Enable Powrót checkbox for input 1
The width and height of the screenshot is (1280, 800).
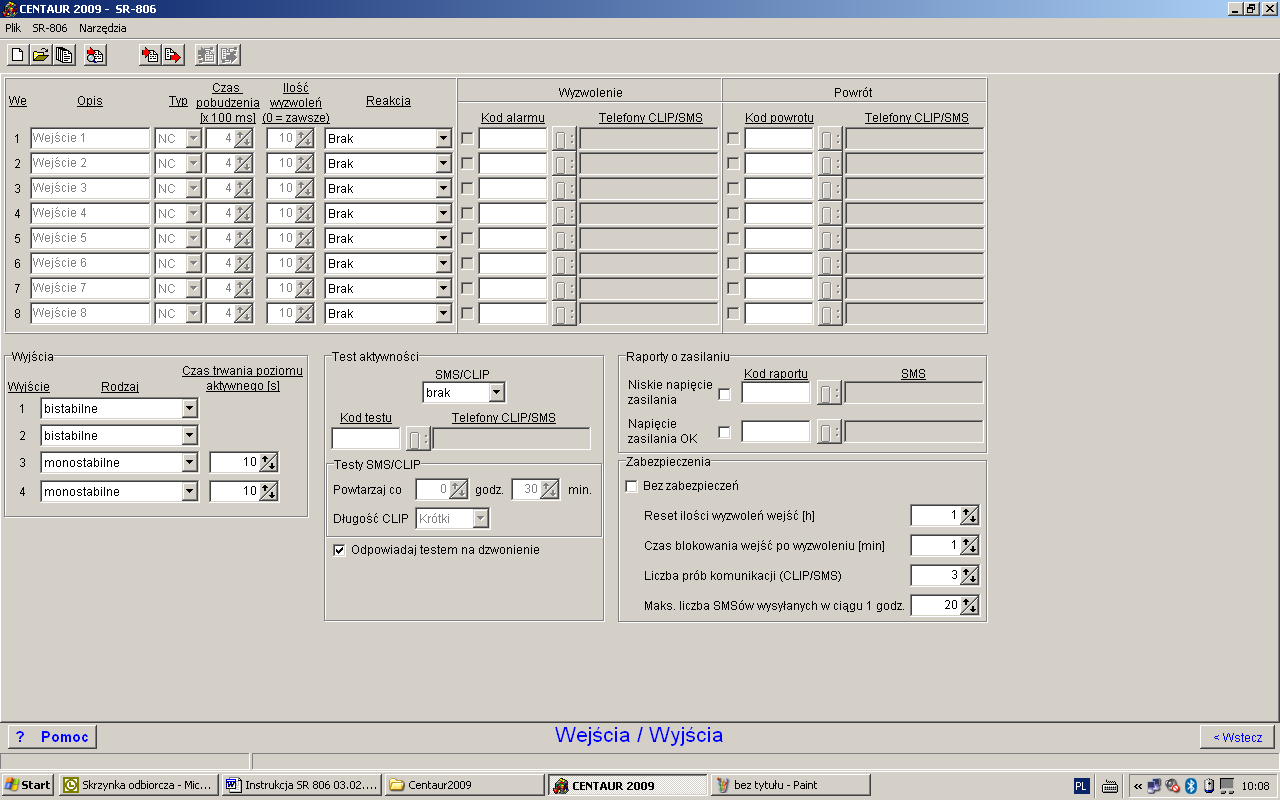click(x=733, y=139)
